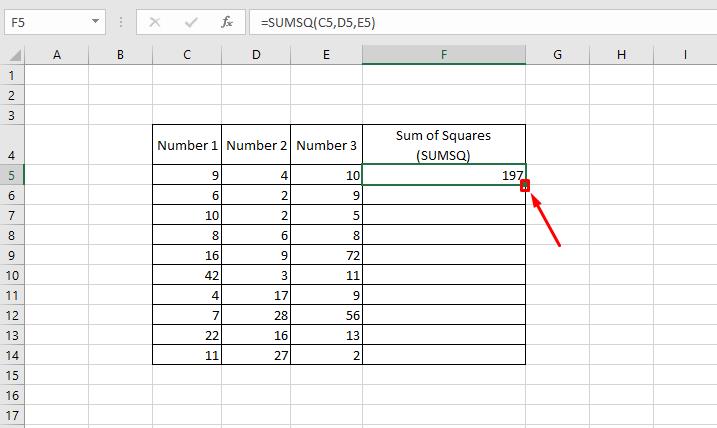Click the fill handle of cell F5
The width and height of the screenshot is (717, 428).
(x=525, y=185)
